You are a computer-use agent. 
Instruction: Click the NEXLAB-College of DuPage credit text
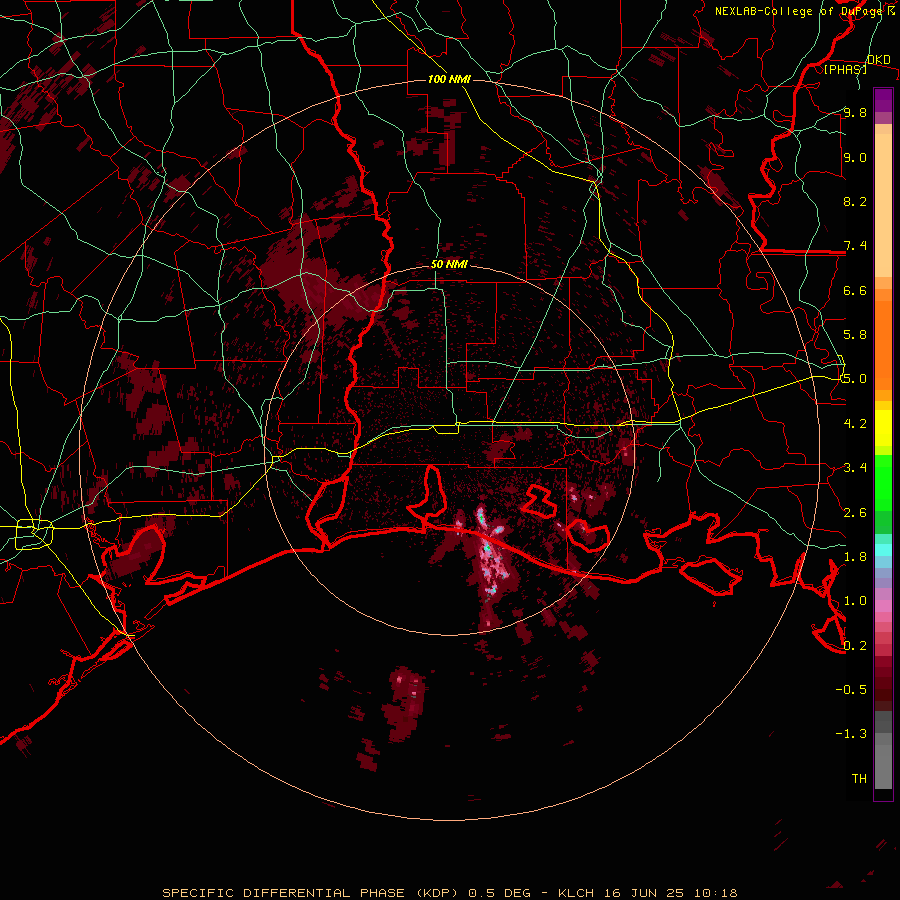[798, 11]
